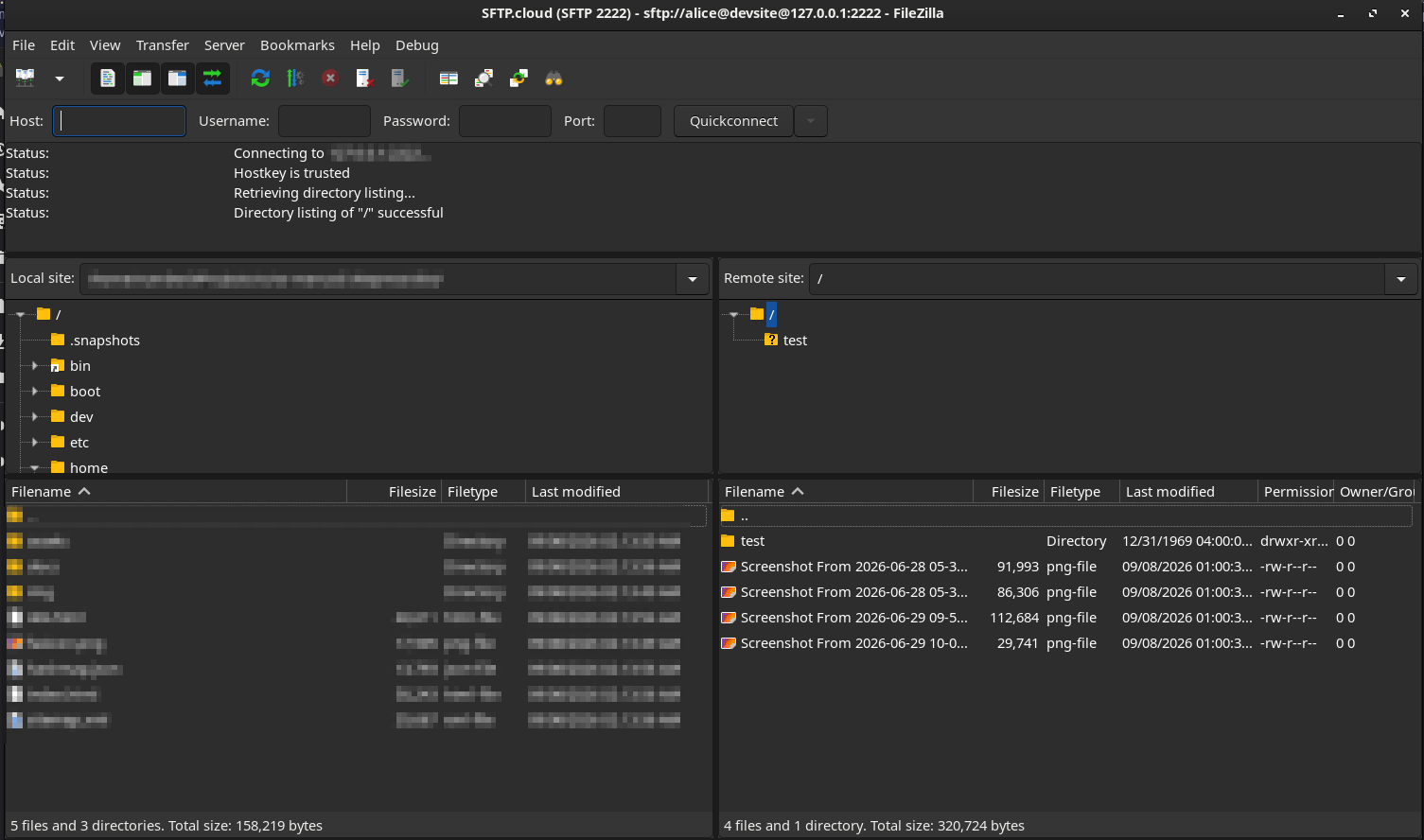Viewport: 1424px width, 840px height.
Task: Toggle the remote directory tree display
Action: point(178,79)
